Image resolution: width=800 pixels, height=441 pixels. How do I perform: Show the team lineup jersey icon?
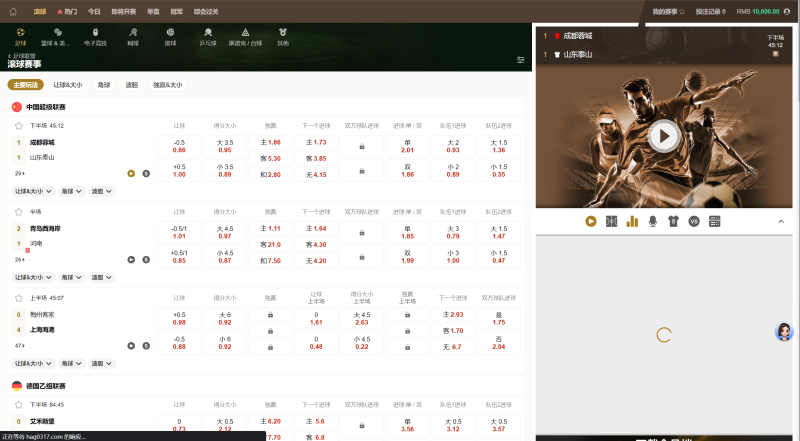coord(673,221)
